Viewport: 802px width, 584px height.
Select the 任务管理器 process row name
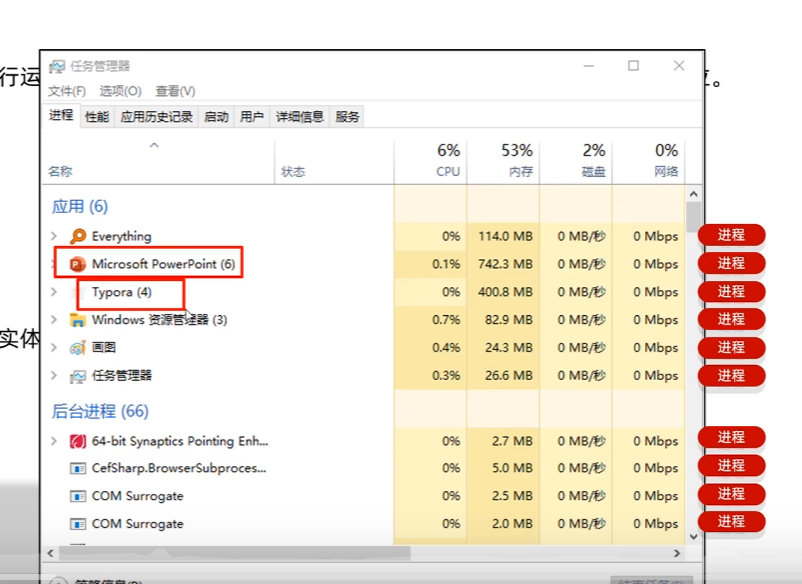pos(122,376)
